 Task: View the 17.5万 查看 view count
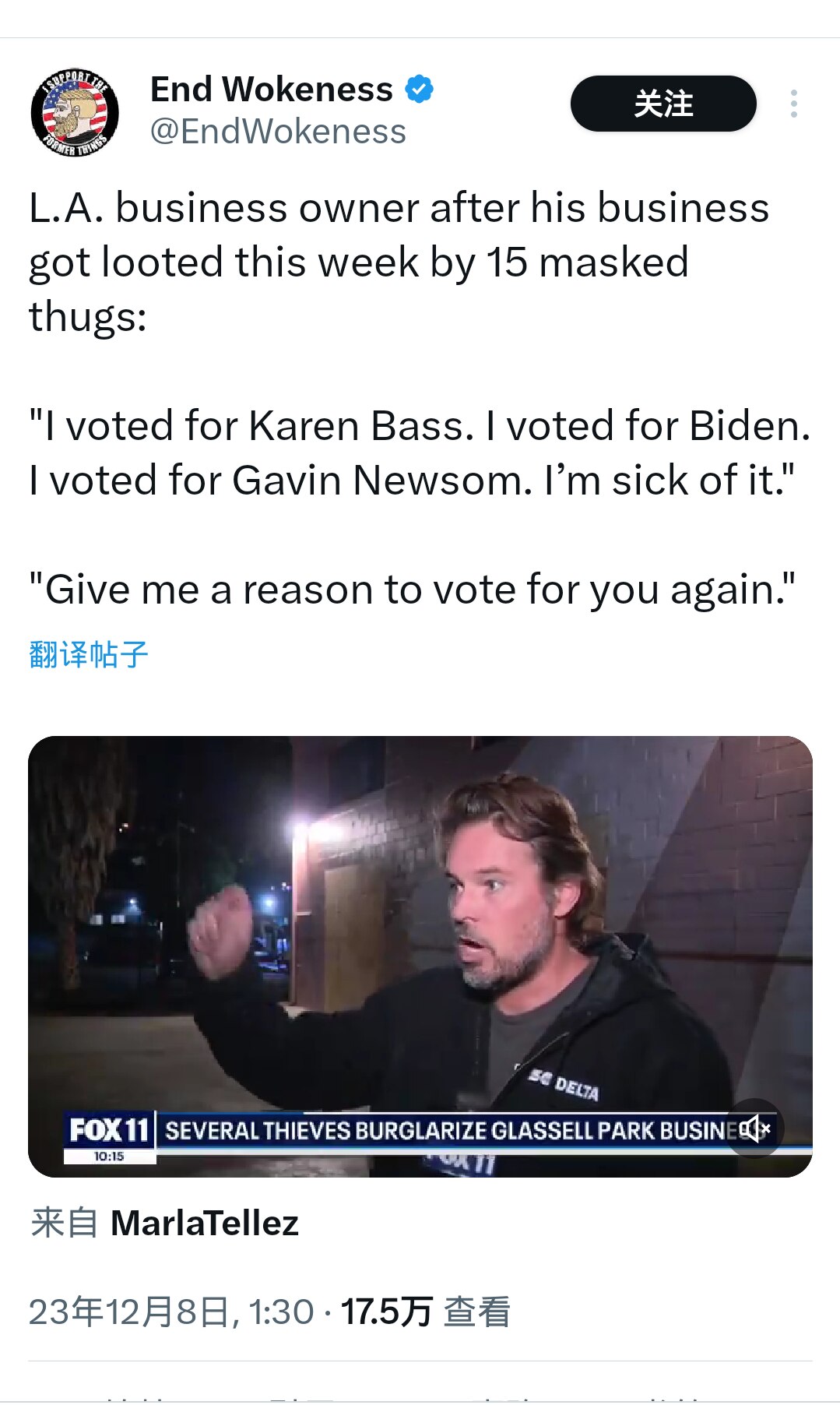pyautogui.click(x=426, y=1312)
